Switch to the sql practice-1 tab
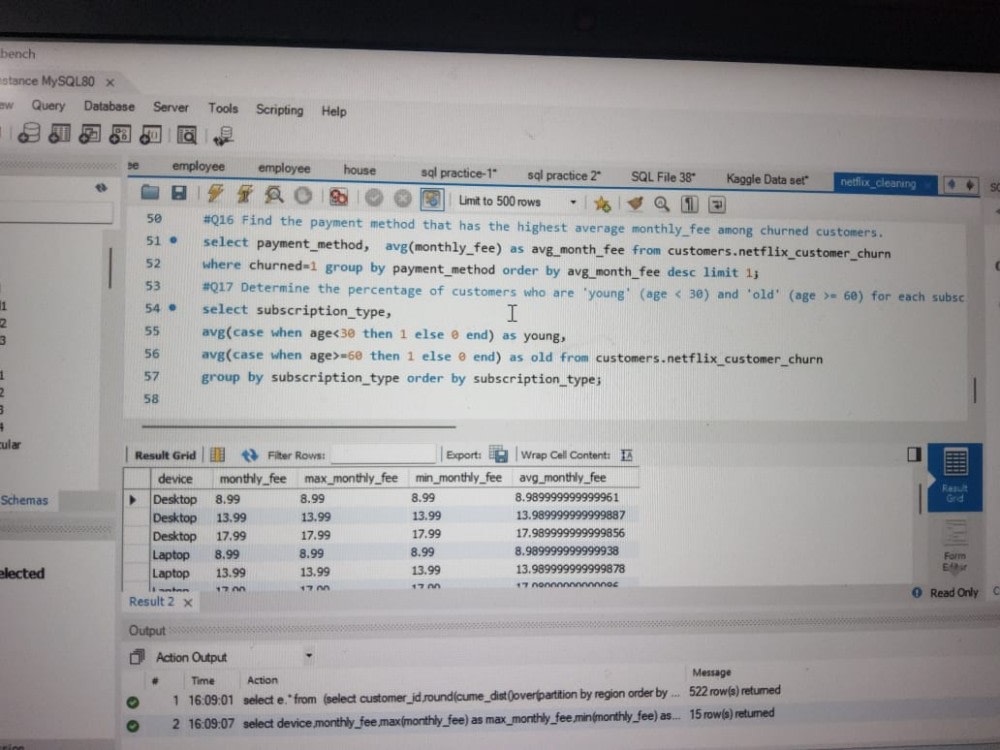Screen dimensions: 1000x750 click(459, 173)
